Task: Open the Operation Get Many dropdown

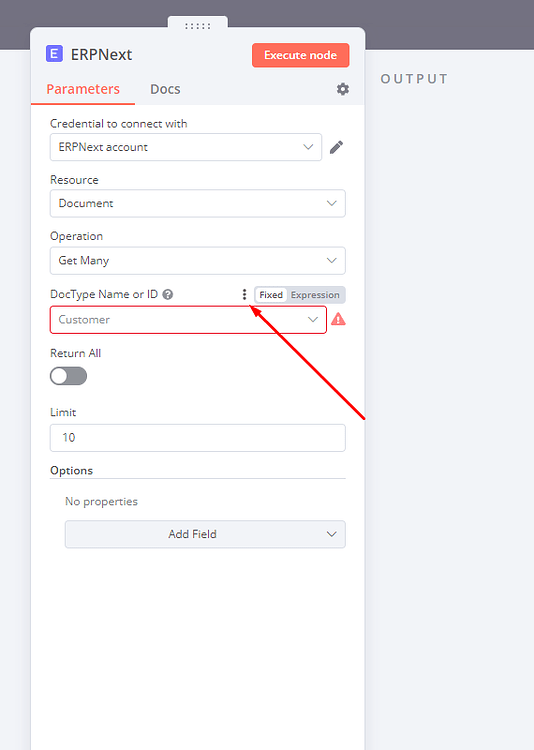Action: click(x=198, y=261)
